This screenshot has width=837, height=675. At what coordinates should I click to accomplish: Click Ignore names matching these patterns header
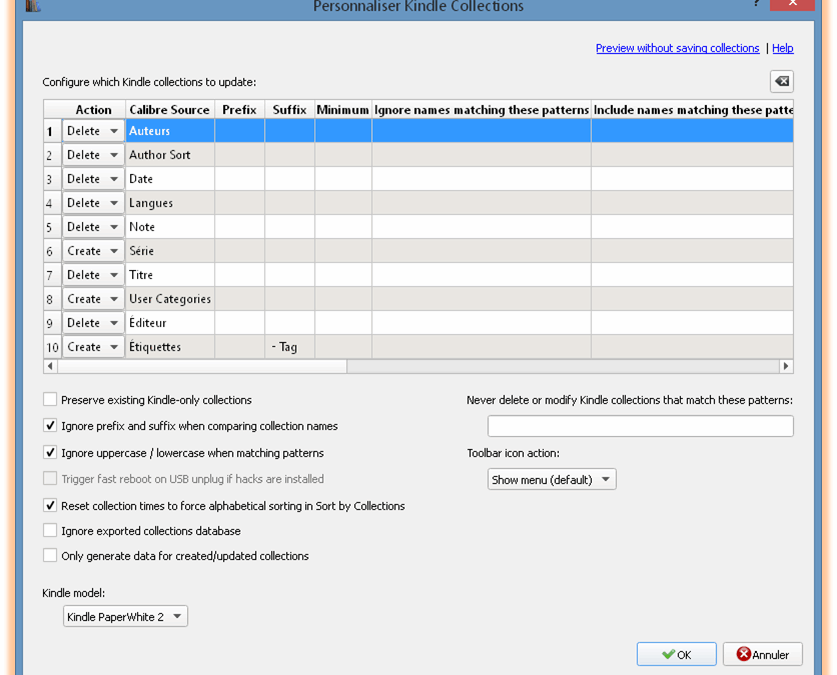(481, 110)
